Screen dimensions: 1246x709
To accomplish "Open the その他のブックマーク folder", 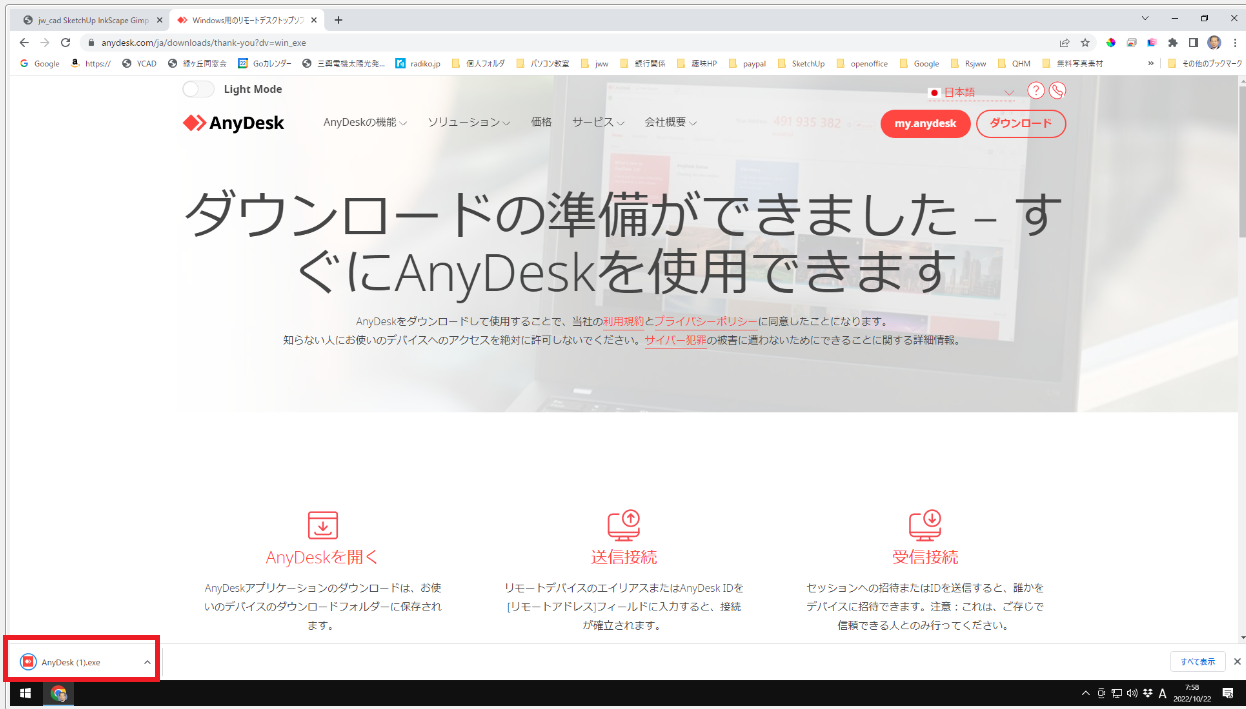I will pos(1204,63).
